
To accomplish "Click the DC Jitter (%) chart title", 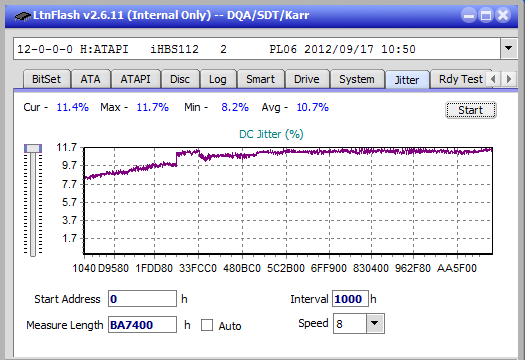I will click(x=271, y=134).
